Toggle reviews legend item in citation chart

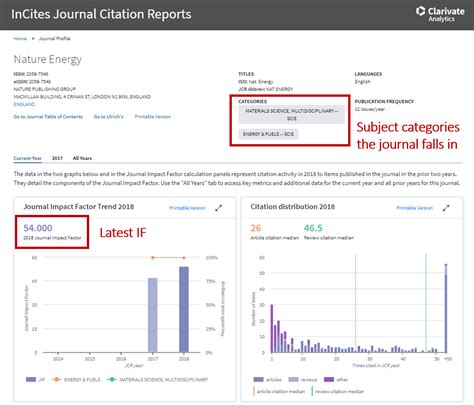(x=303, y=379)
